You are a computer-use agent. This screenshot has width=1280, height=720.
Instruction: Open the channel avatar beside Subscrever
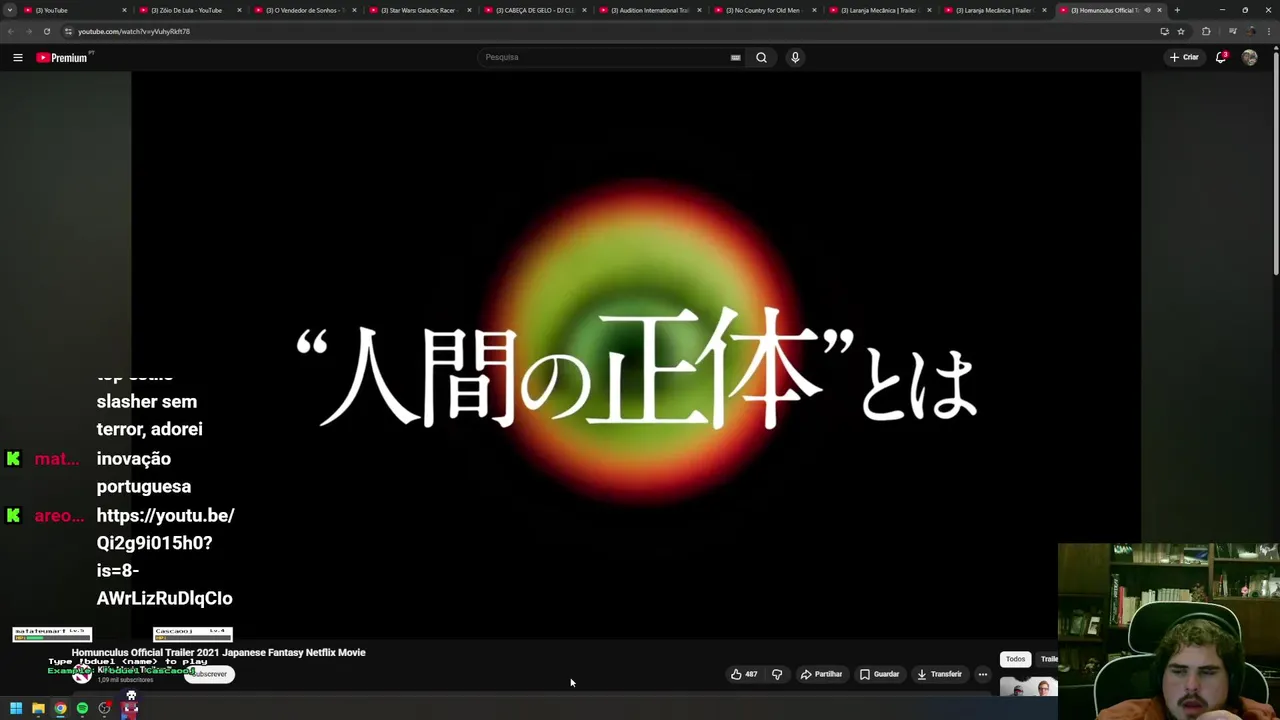point(82,675)
